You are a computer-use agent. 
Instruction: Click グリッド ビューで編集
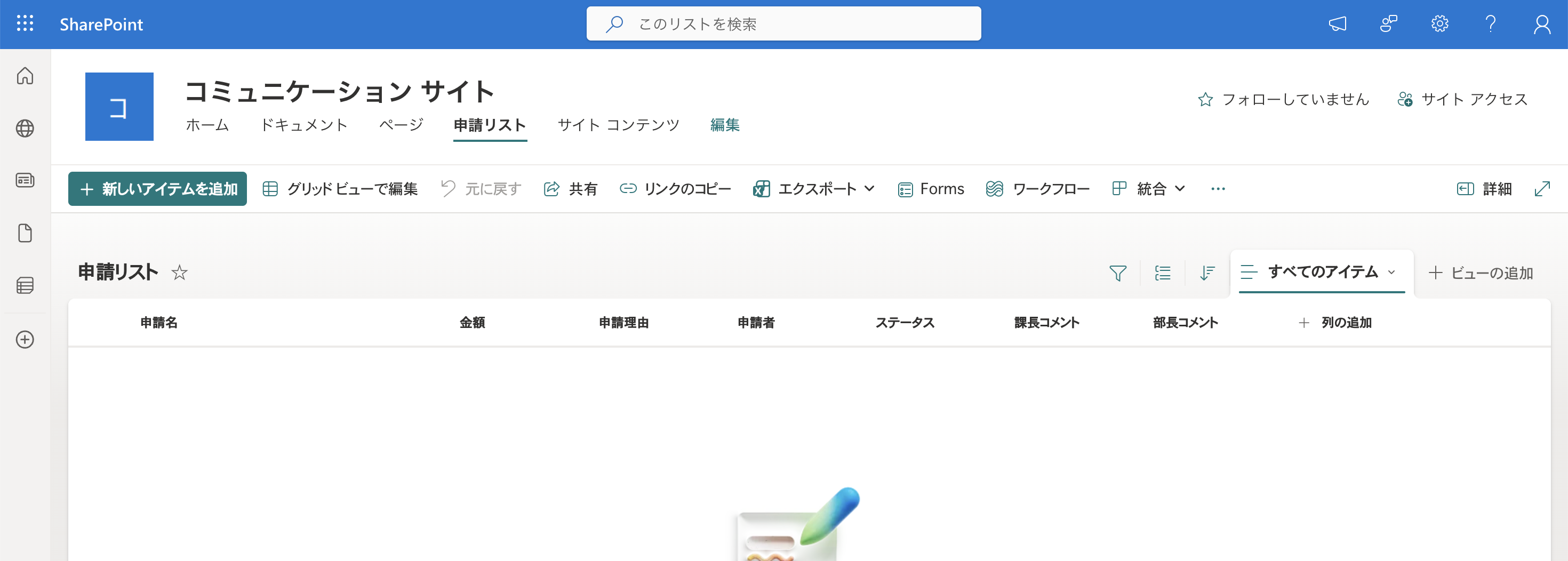click(x=340, y=189)
